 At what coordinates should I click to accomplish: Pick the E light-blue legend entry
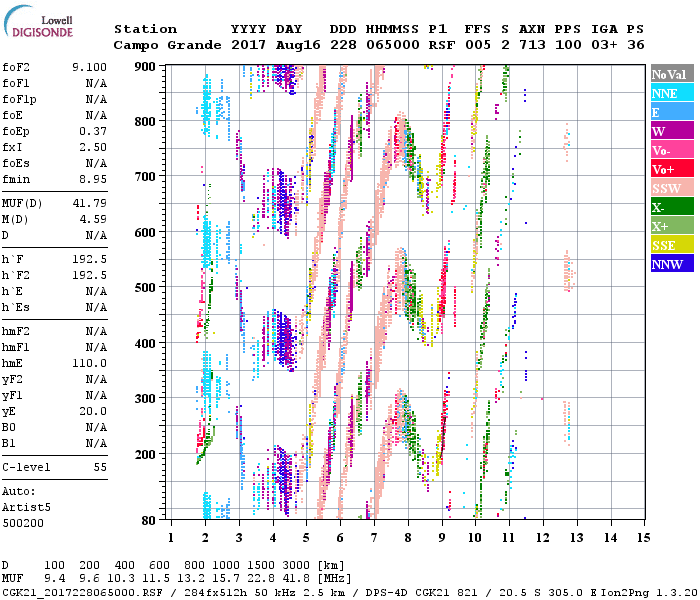pos(669,112)
